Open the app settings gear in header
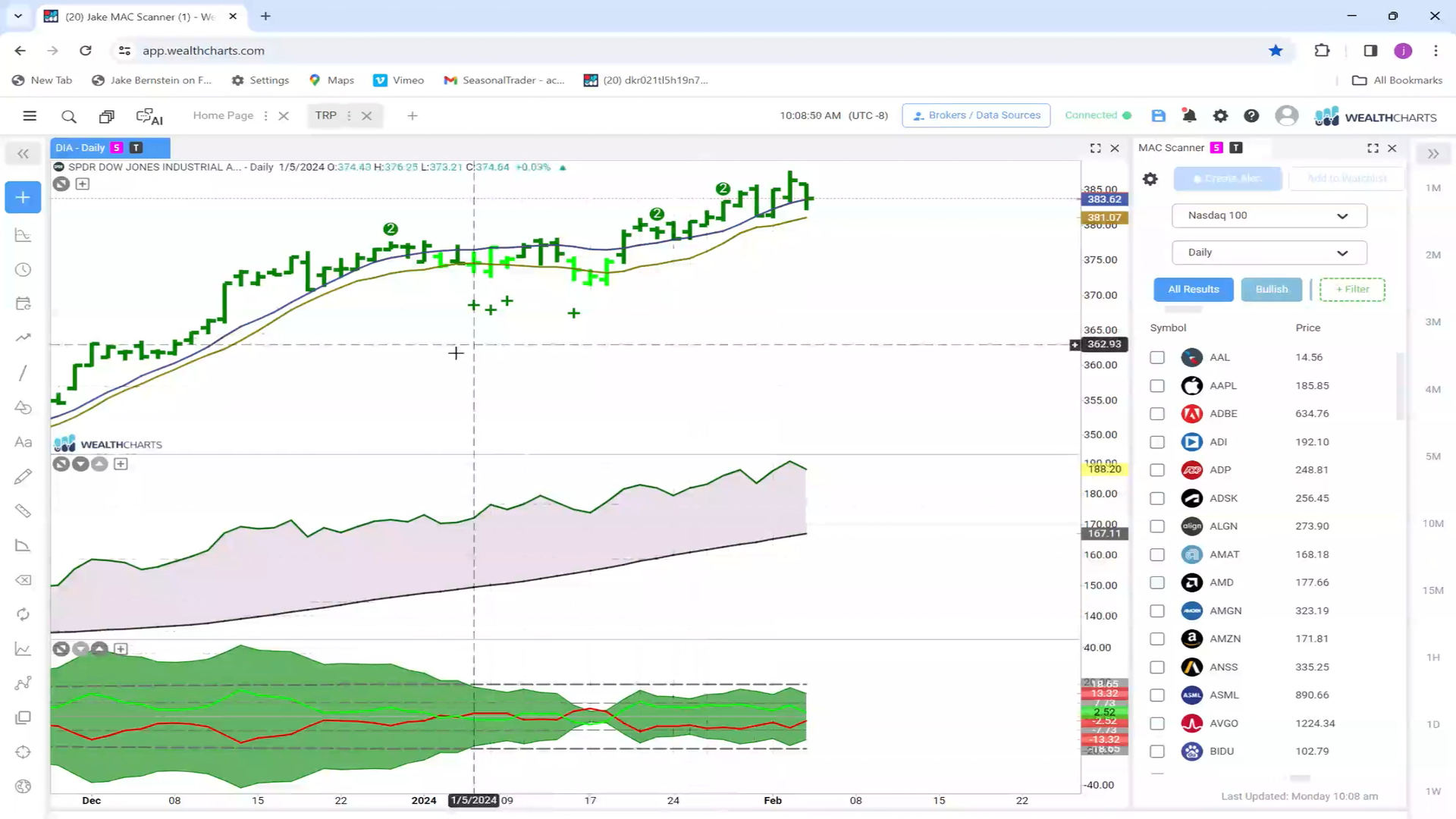The height and width of the screenshot is (819, 1456). (x=1220, y=115)
